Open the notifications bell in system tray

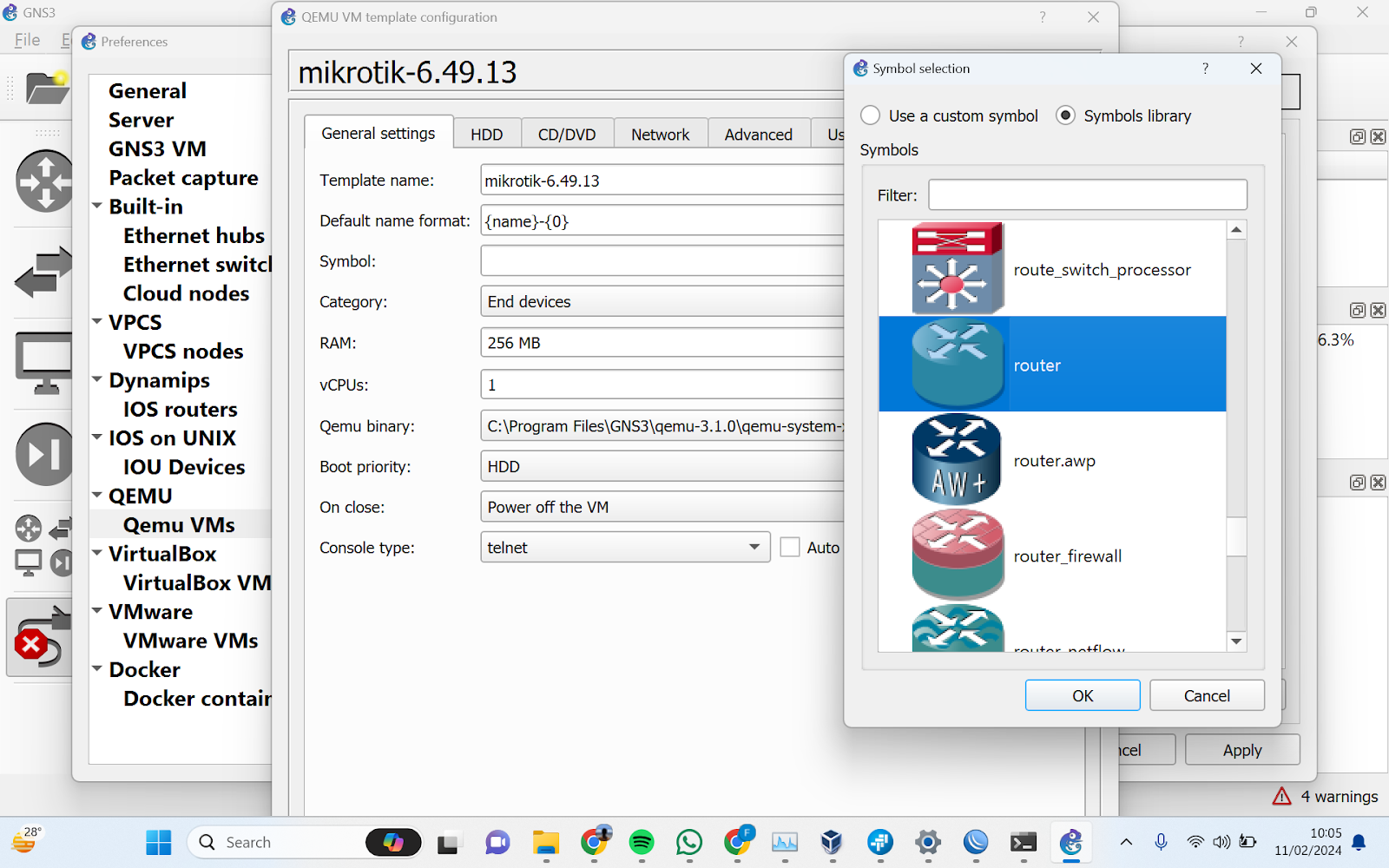pyautogui.click(x=1359, y=842)
